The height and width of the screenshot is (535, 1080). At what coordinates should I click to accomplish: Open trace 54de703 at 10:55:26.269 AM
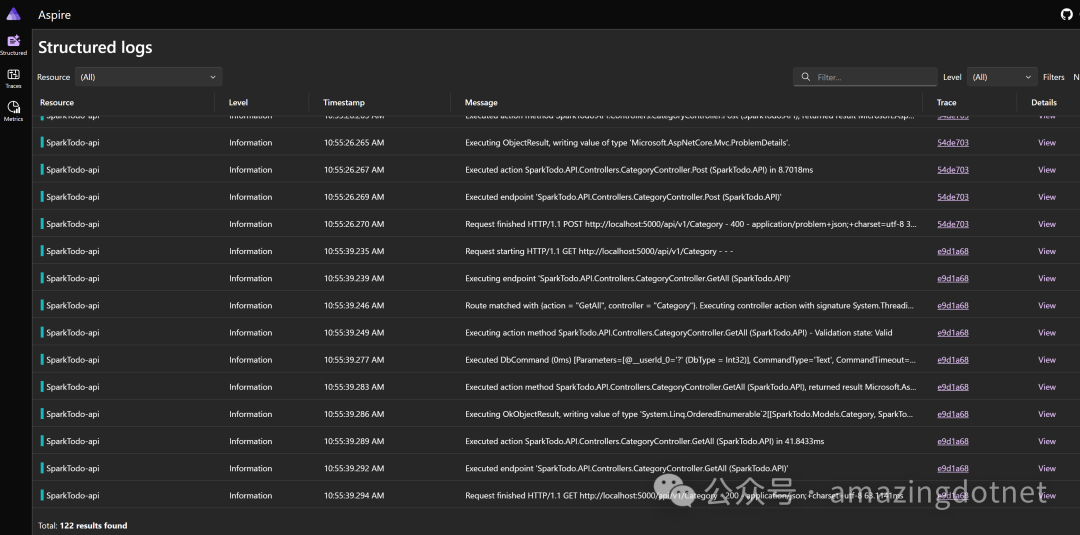(953, 197)
